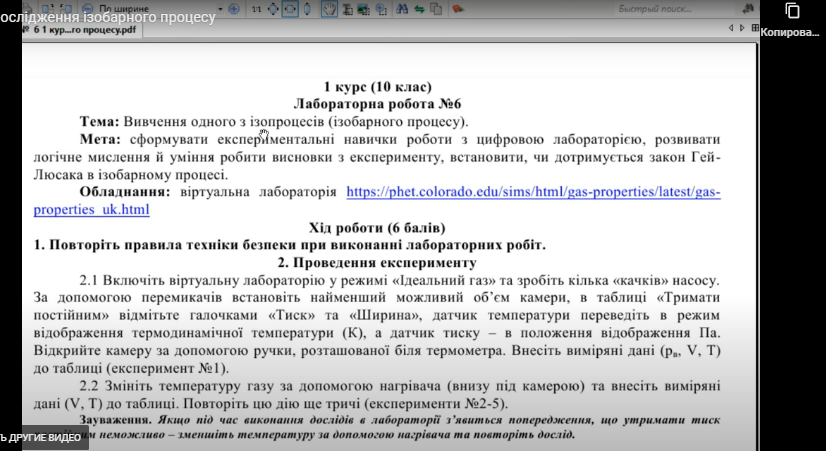Activate the snapshot image tool

(x=363, y=9)
